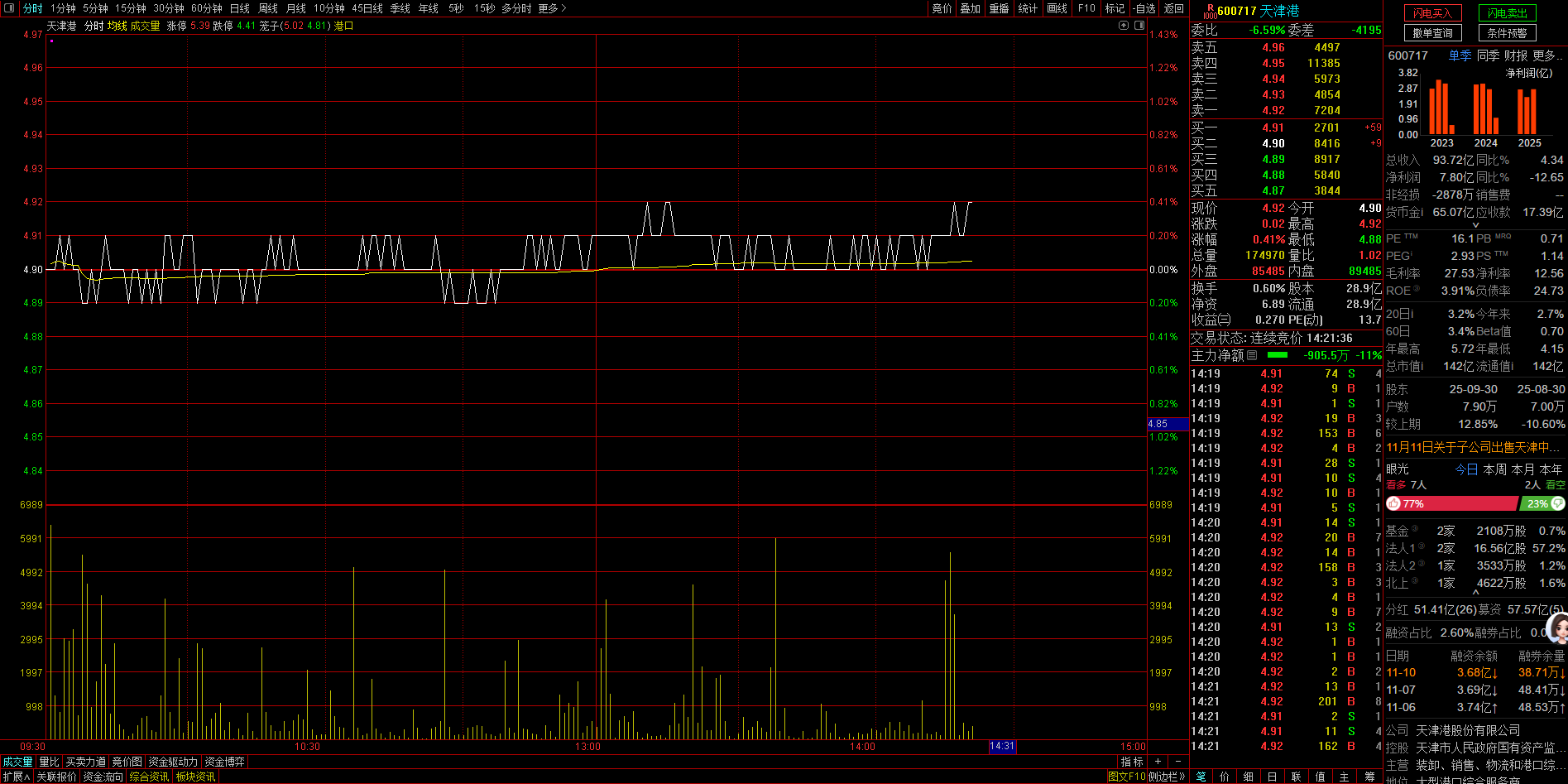Open the 价 price distribution view
This screenshot has width=1568, height=784.
pyautogui.click(x=1225, y=777)
